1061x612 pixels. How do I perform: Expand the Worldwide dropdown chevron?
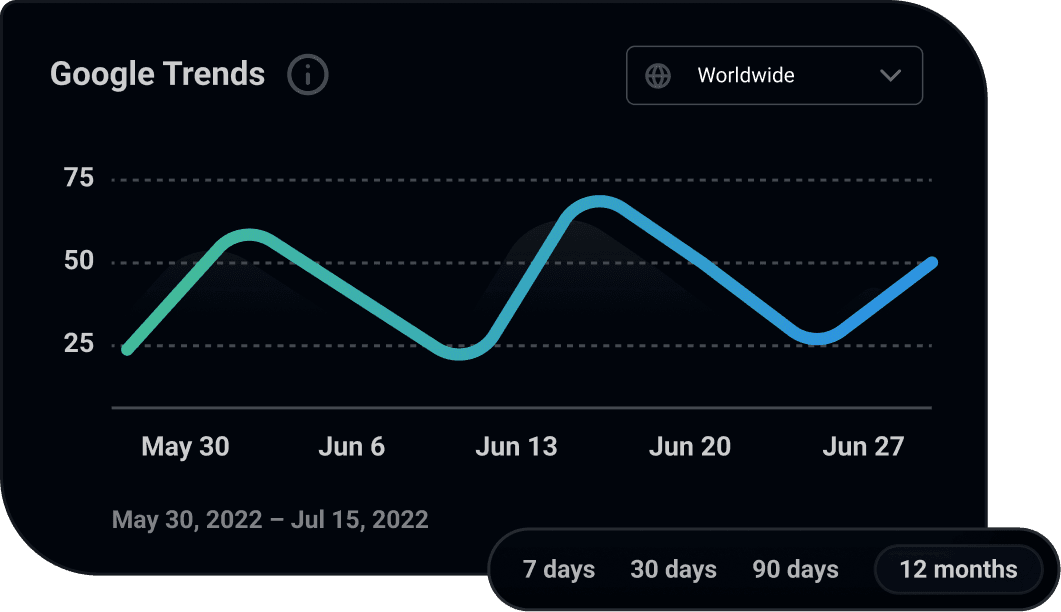[890, 75]
